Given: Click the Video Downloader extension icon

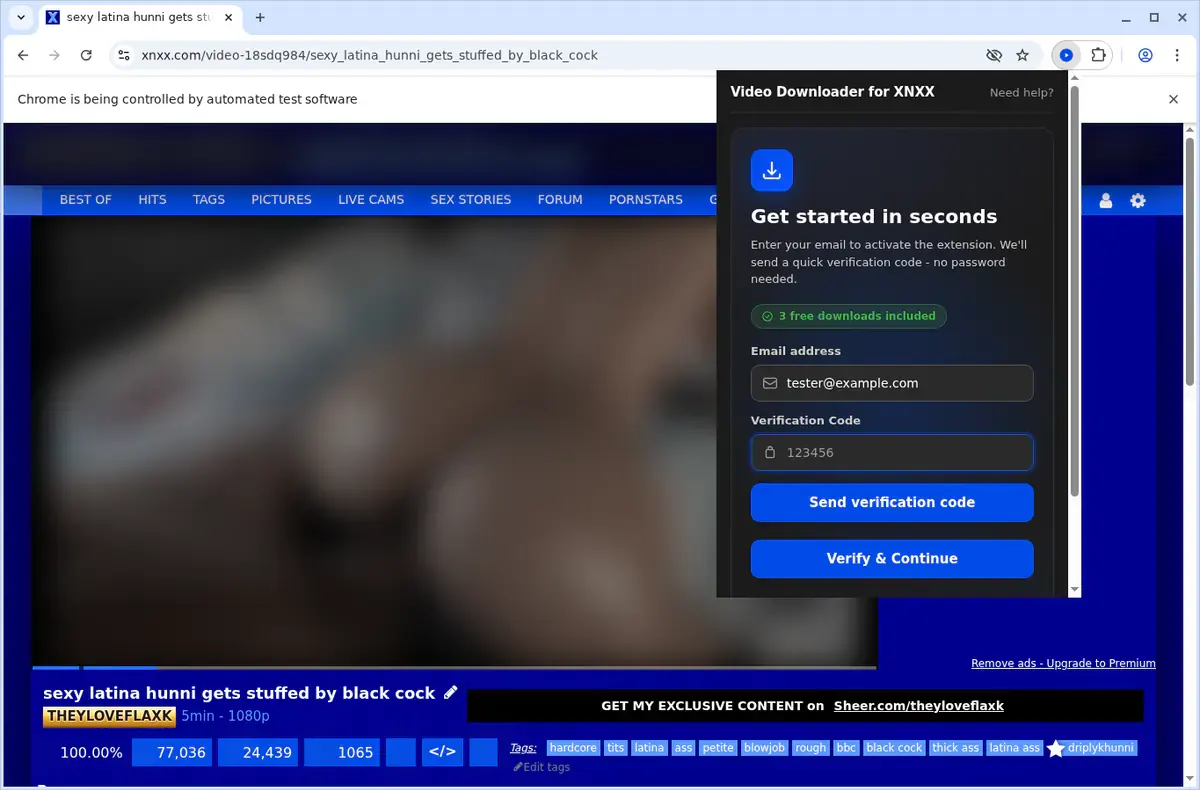Looking at the screenshot, I should [x=1066, y=55].
